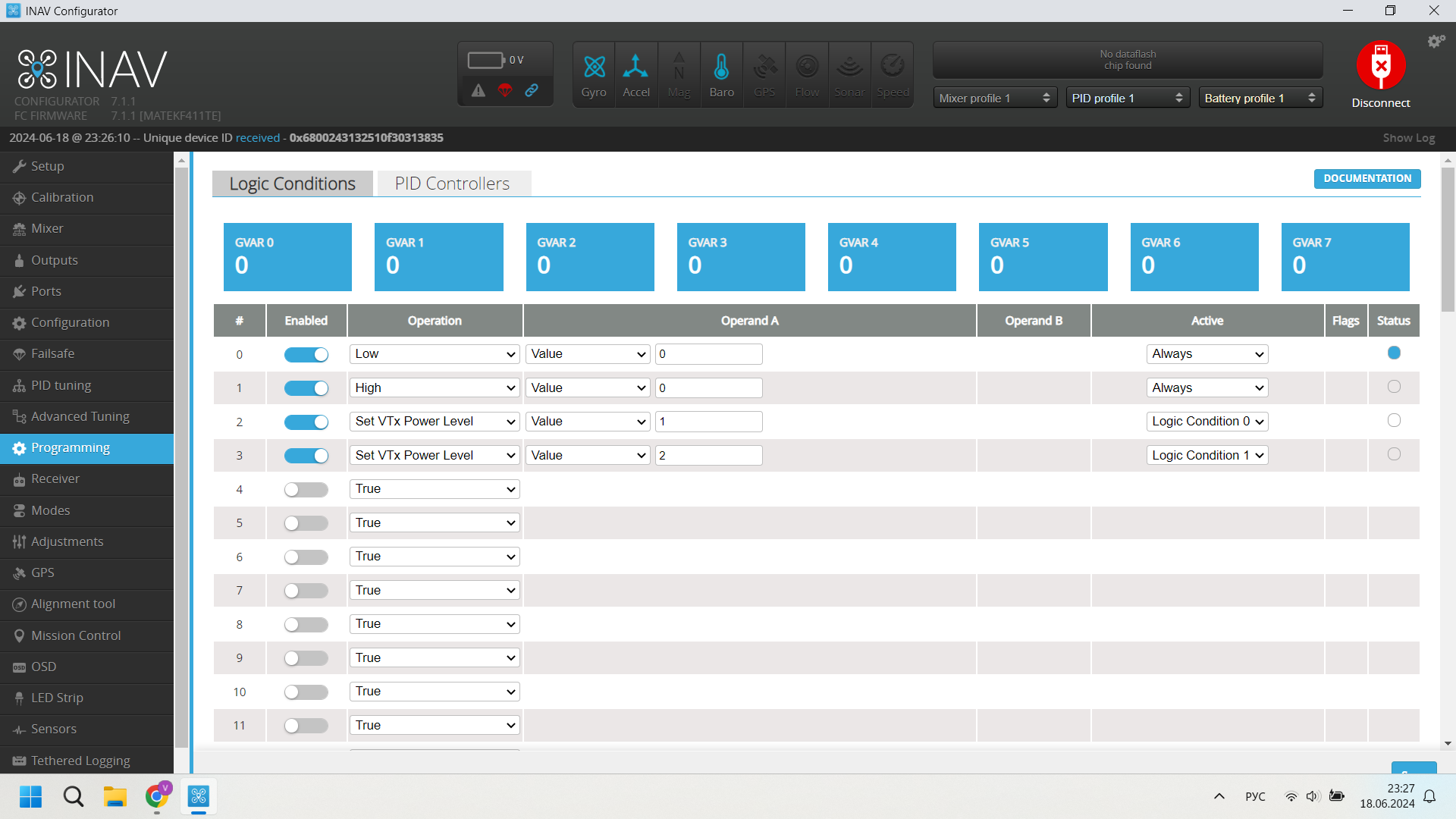Click Operand A value field of row 2
Image resolution: width=1456 pixels, height=819 pixels.
point(708,422)
